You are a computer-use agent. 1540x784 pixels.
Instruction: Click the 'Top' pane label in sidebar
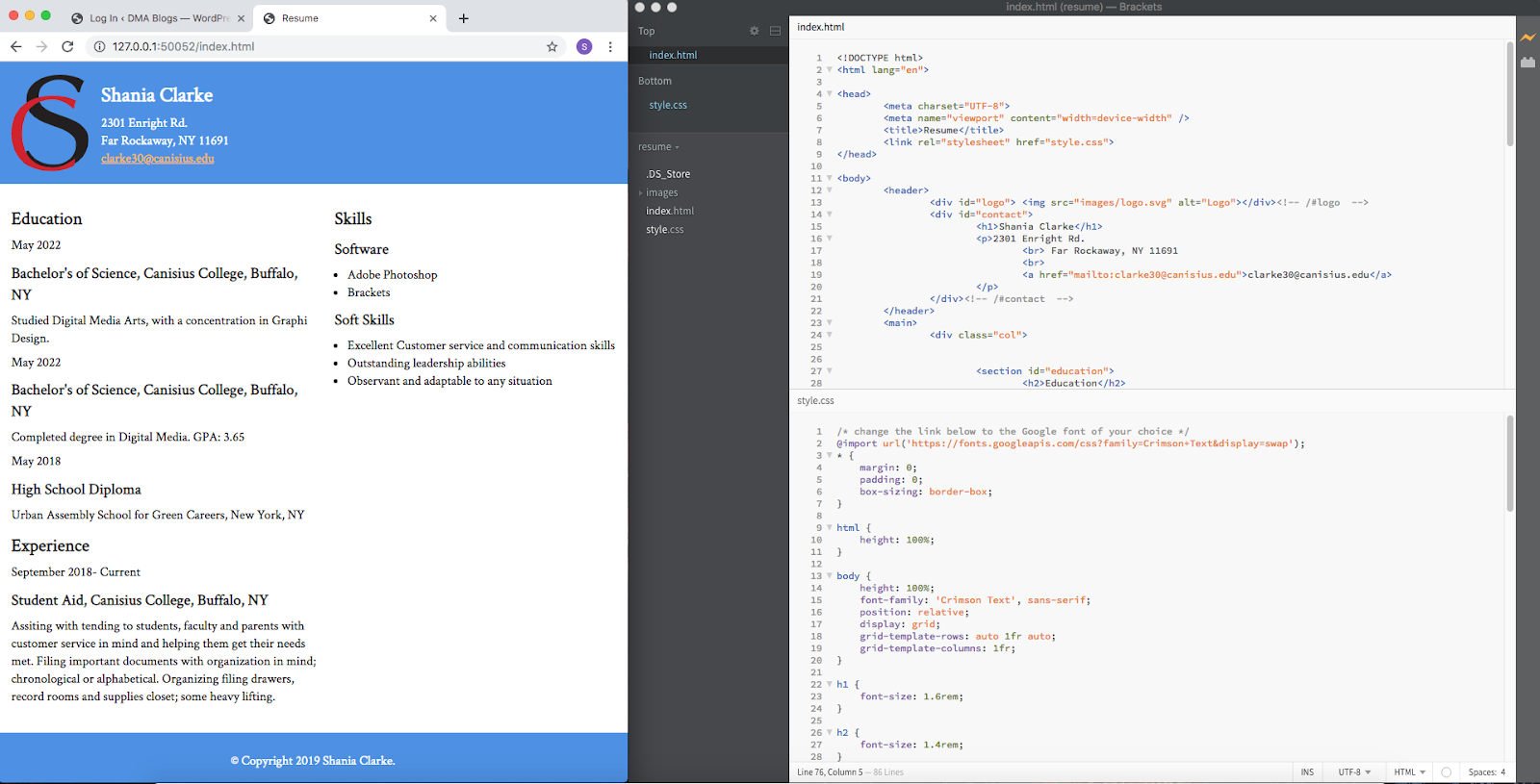[x=647, y=31]
